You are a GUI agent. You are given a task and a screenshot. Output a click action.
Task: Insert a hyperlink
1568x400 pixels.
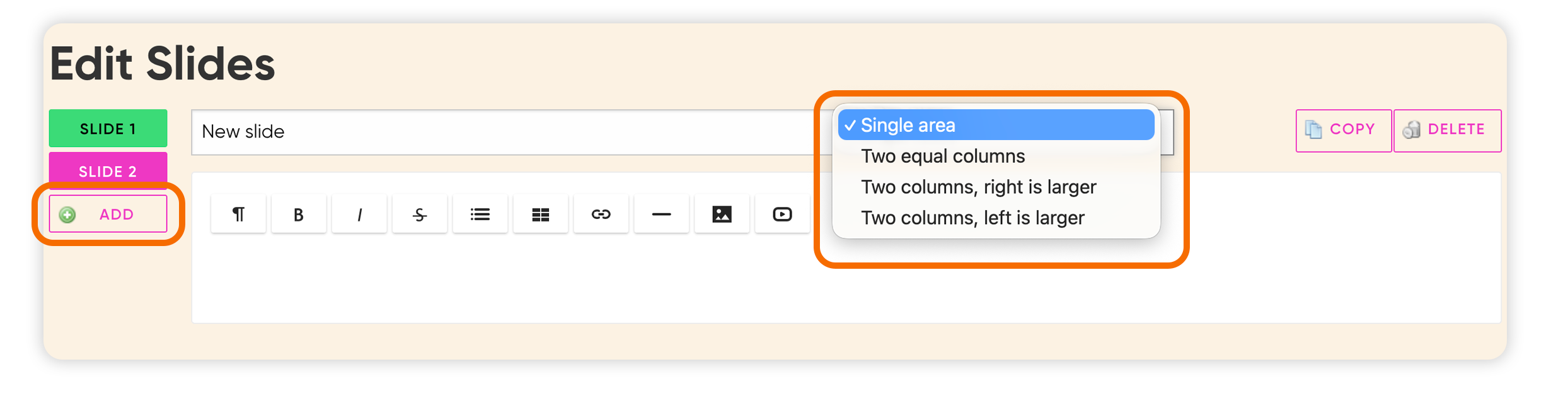(x=601, y=215)
